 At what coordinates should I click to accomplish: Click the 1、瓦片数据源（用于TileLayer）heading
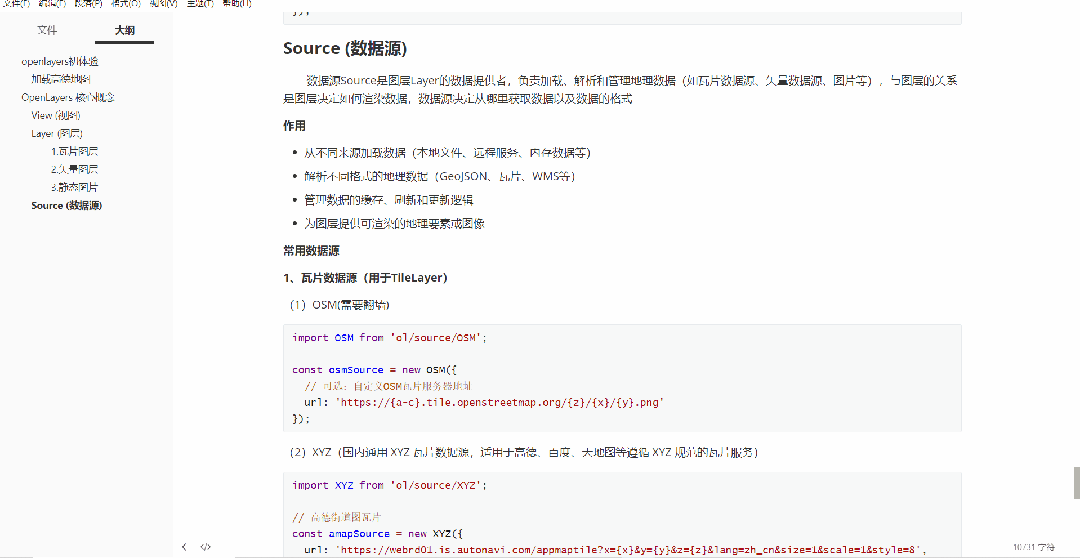tap(366, 278)
